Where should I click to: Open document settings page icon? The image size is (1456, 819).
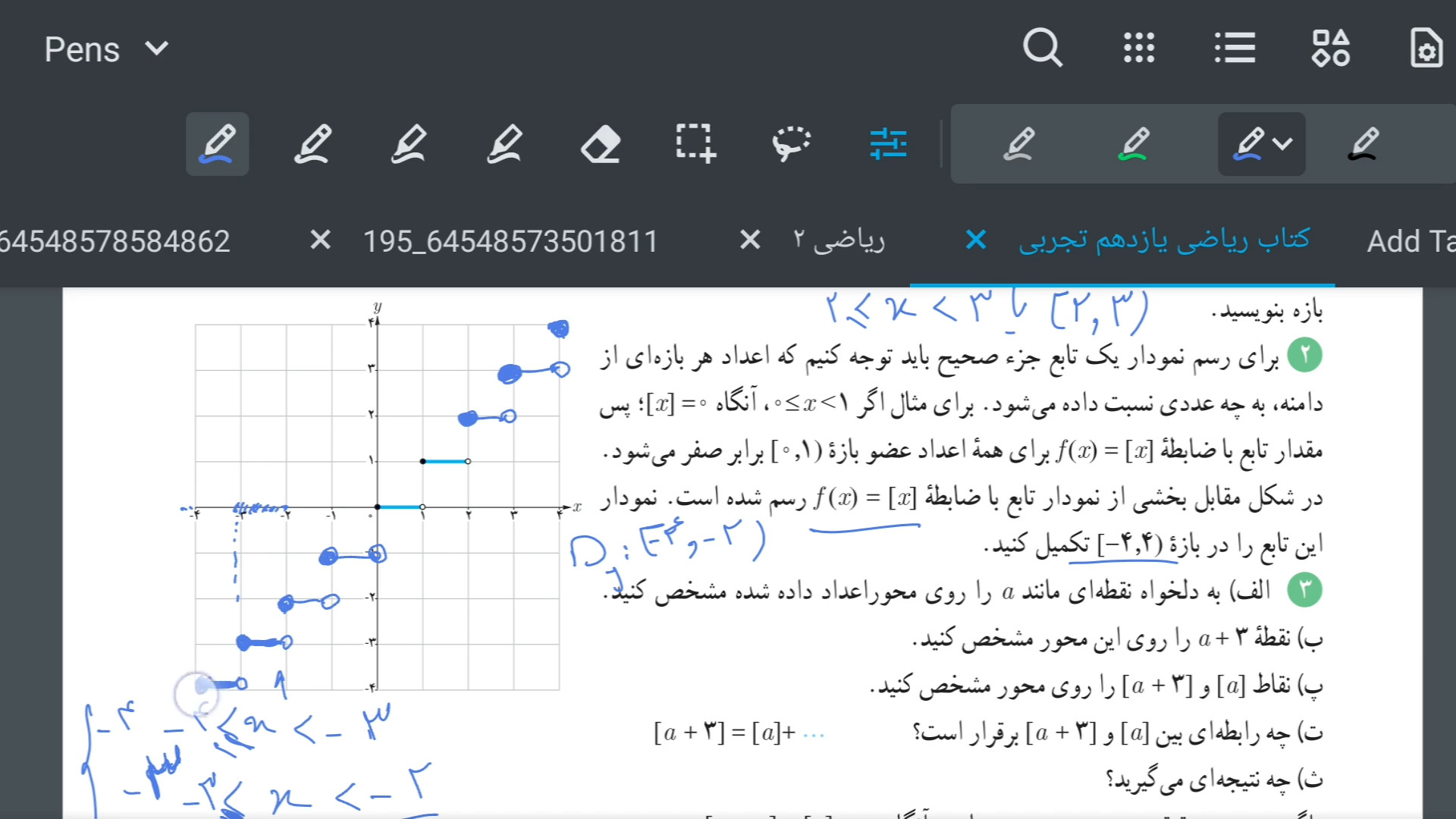(1426, 49)
